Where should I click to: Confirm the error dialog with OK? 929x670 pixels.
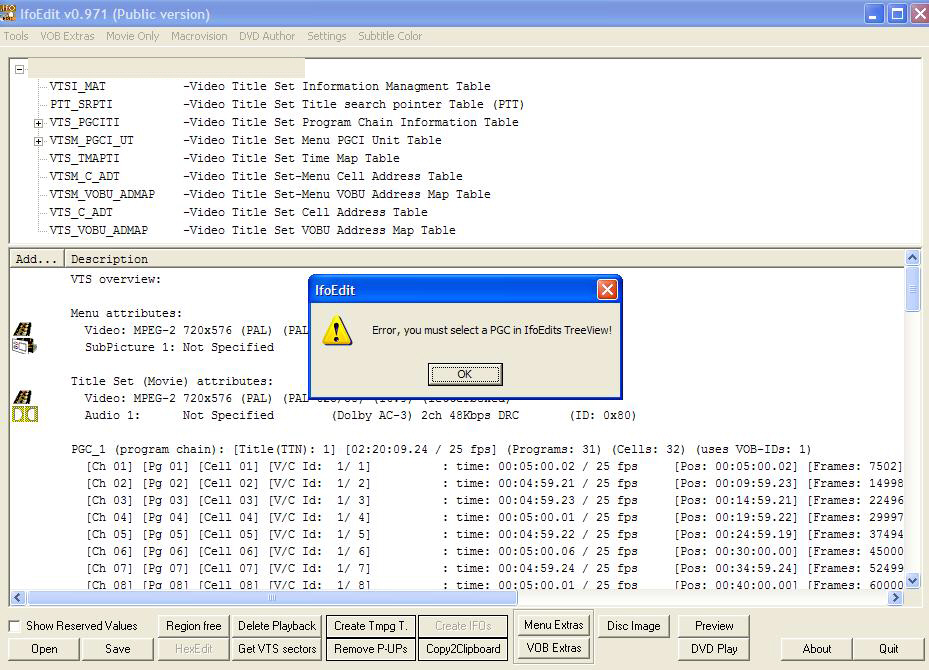click(465, 374)
